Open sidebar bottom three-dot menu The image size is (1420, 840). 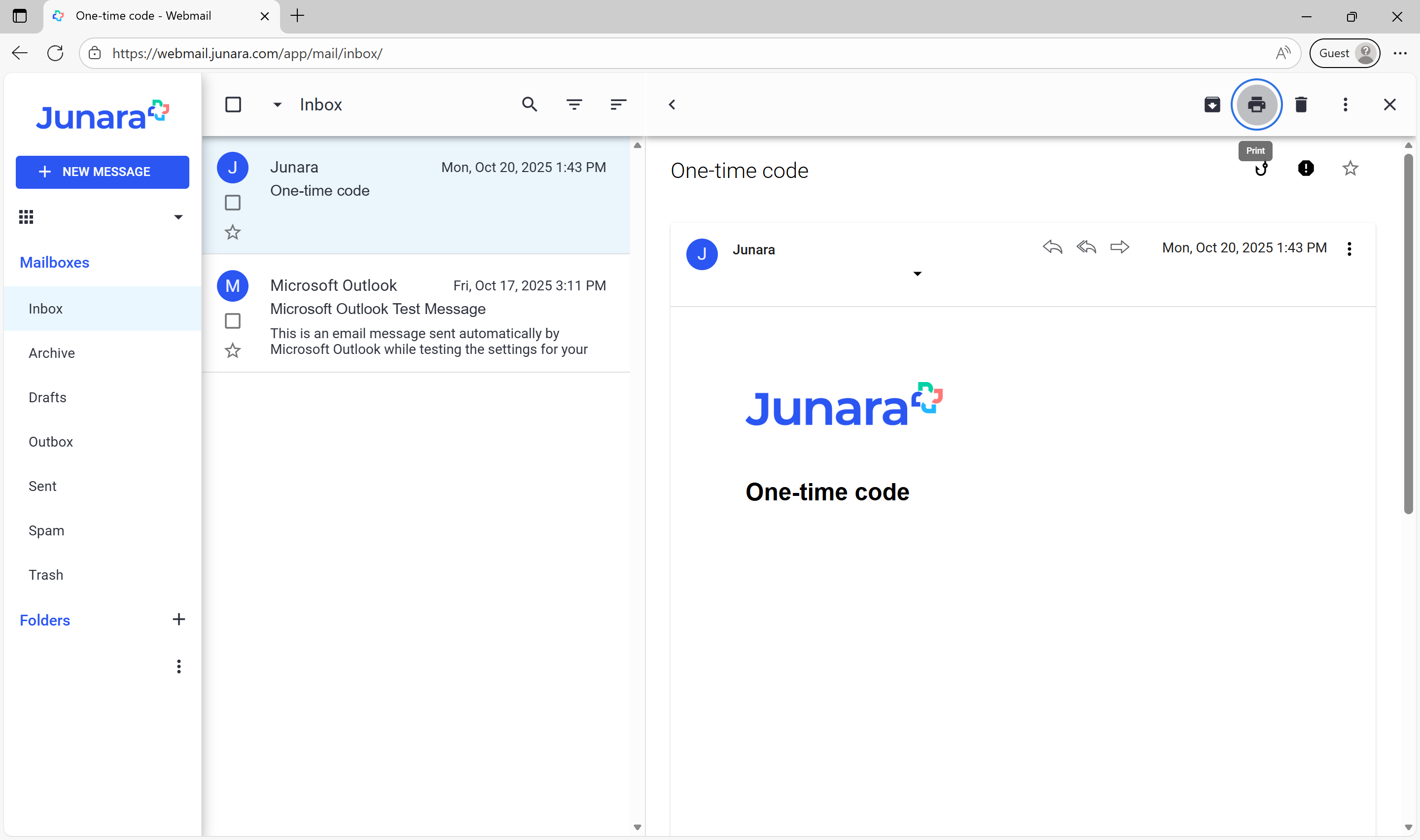(x=178, y=666)
